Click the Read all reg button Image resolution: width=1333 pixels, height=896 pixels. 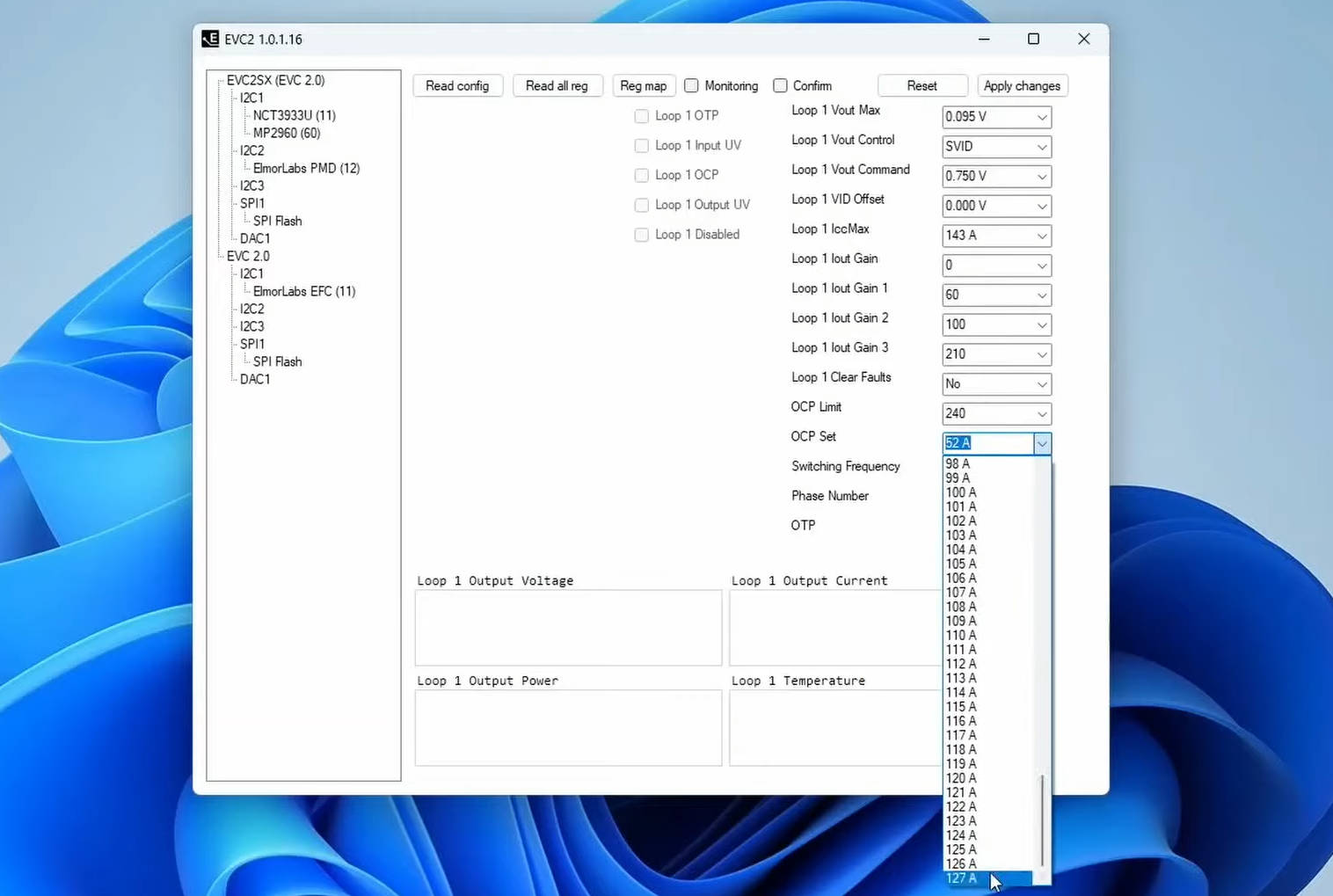557,85
